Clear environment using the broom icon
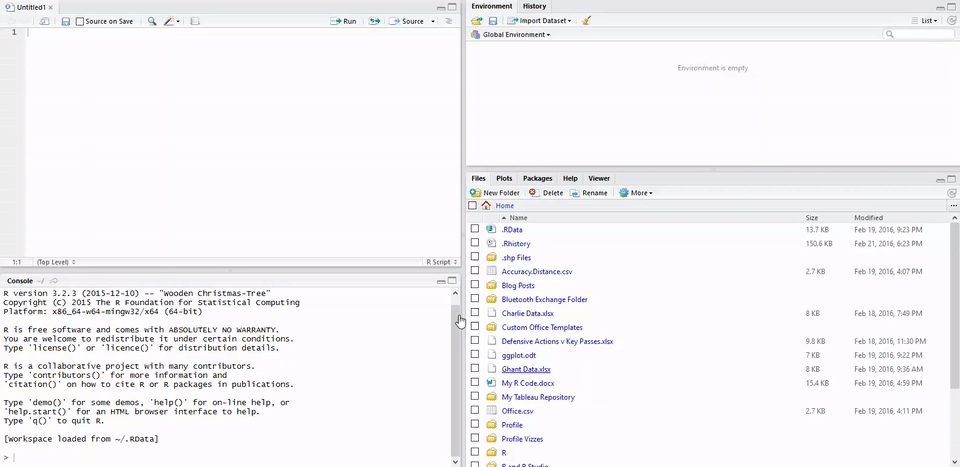 [587, 20]
